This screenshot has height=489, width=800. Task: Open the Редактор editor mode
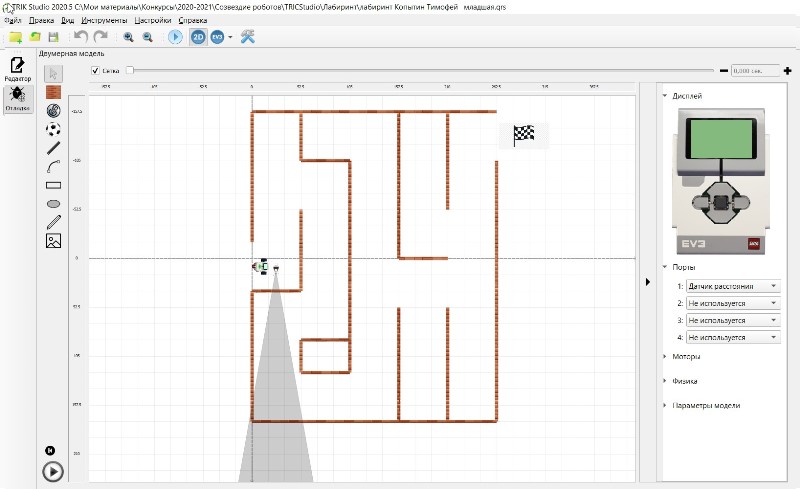pyautogui.click(x=17, y=68)
